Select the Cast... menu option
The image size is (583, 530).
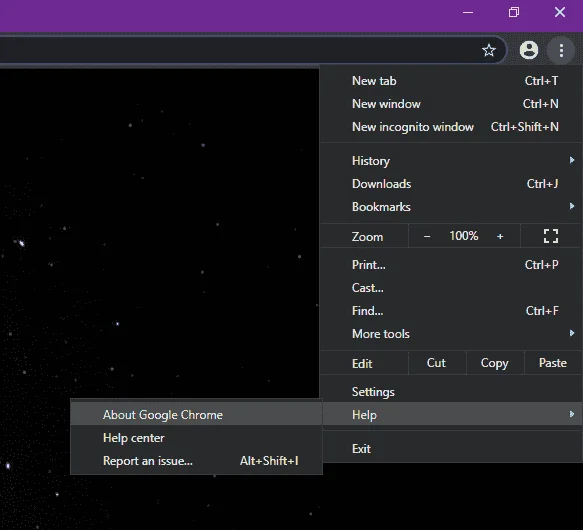(452, 288)
